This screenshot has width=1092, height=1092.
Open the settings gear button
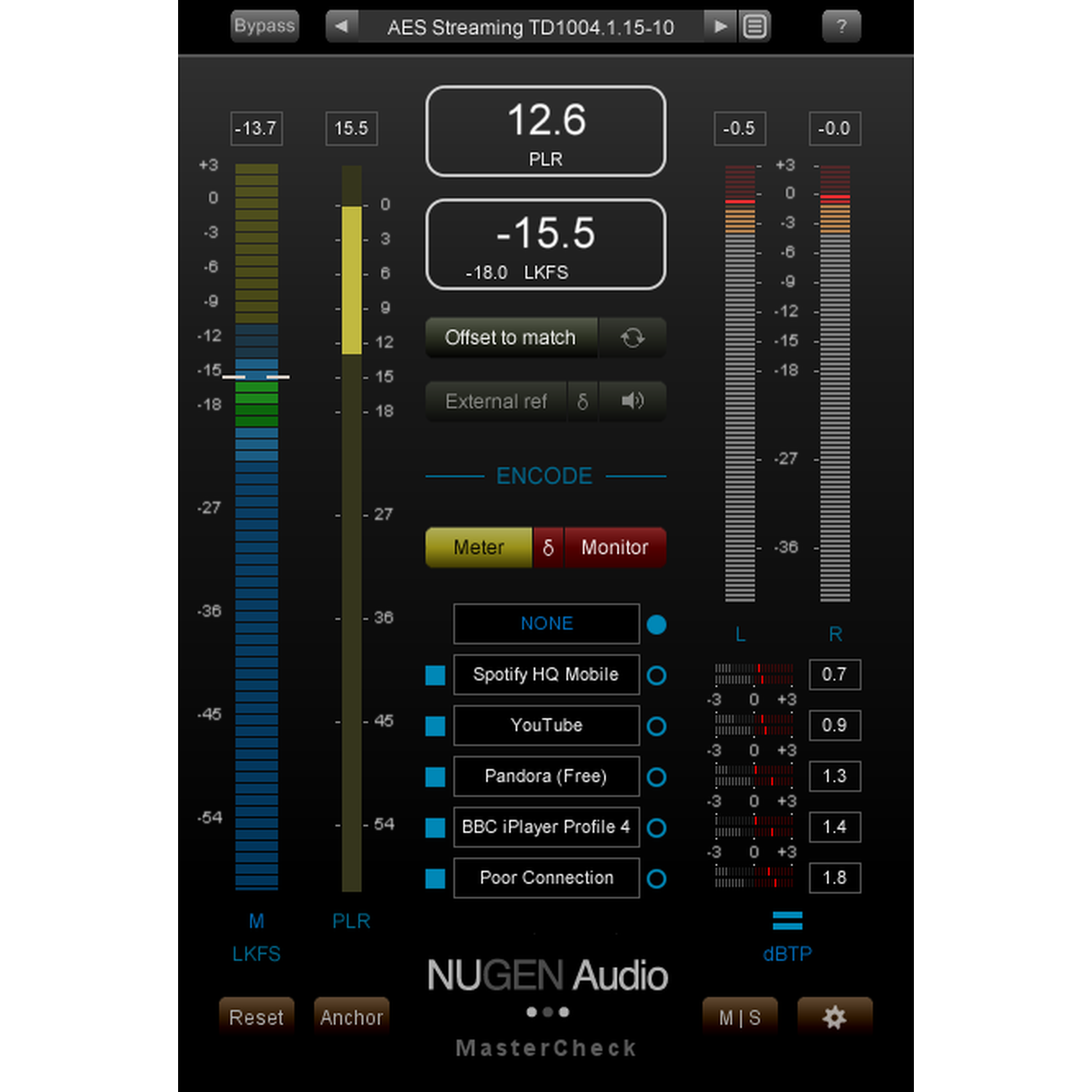[834, 1017]
